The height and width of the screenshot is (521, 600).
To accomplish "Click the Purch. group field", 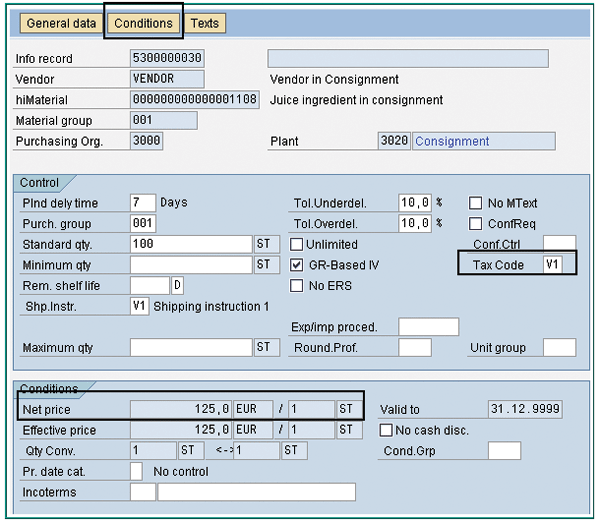I will [x=143, y=224].
